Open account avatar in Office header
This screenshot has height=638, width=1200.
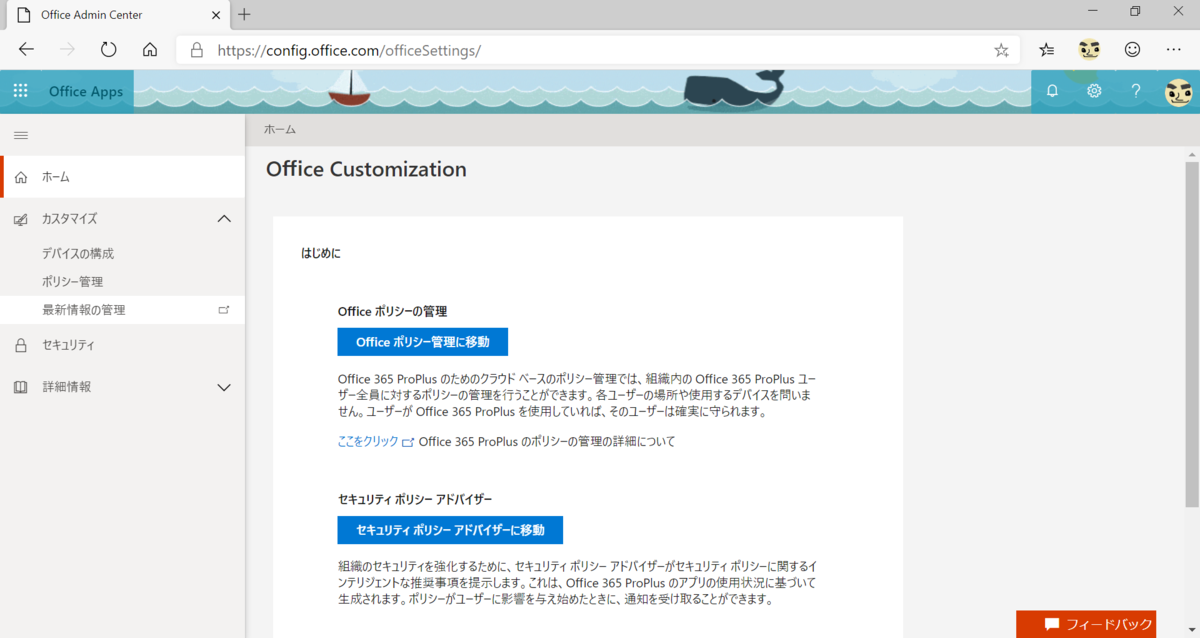tap(1178, 91)
